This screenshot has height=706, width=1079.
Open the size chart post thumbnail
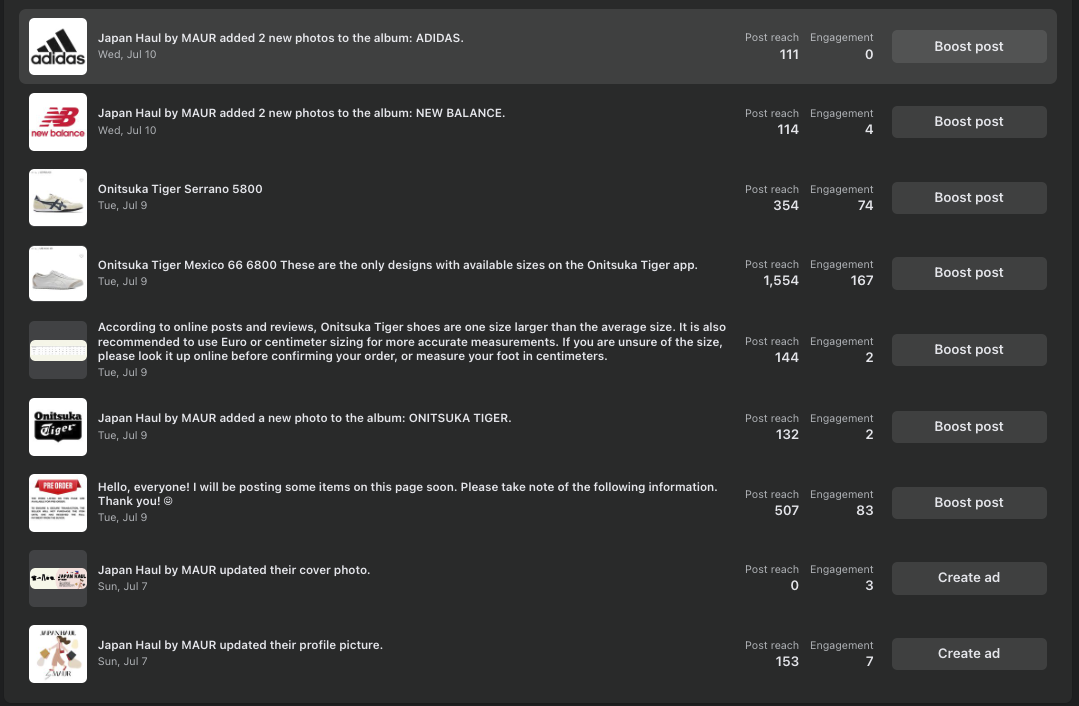point(58,350)
